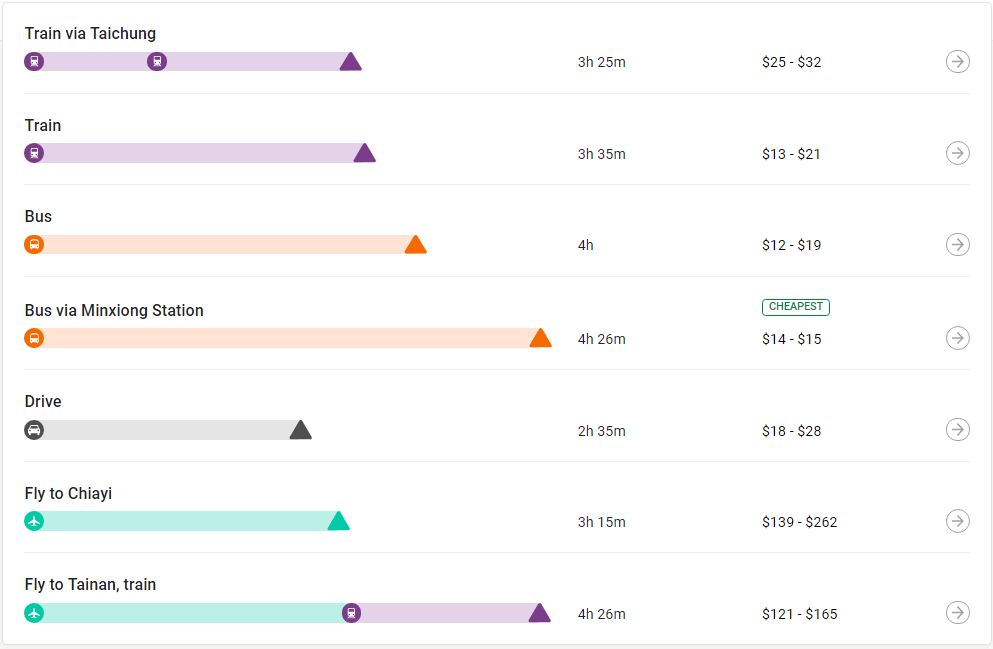Screen dimensions: 993x649
Task: Click the bus icon on the Bus route bar
Action: click(34, 245)
